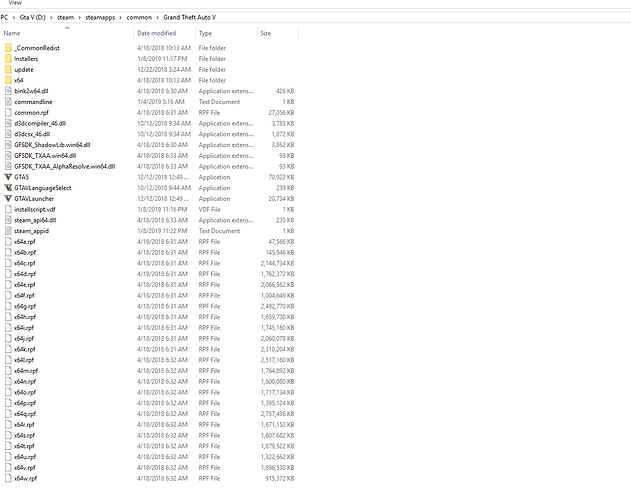Screen dimensions: 631x499
Task: Click the commandline text document icon
Action: pos(8,102)
